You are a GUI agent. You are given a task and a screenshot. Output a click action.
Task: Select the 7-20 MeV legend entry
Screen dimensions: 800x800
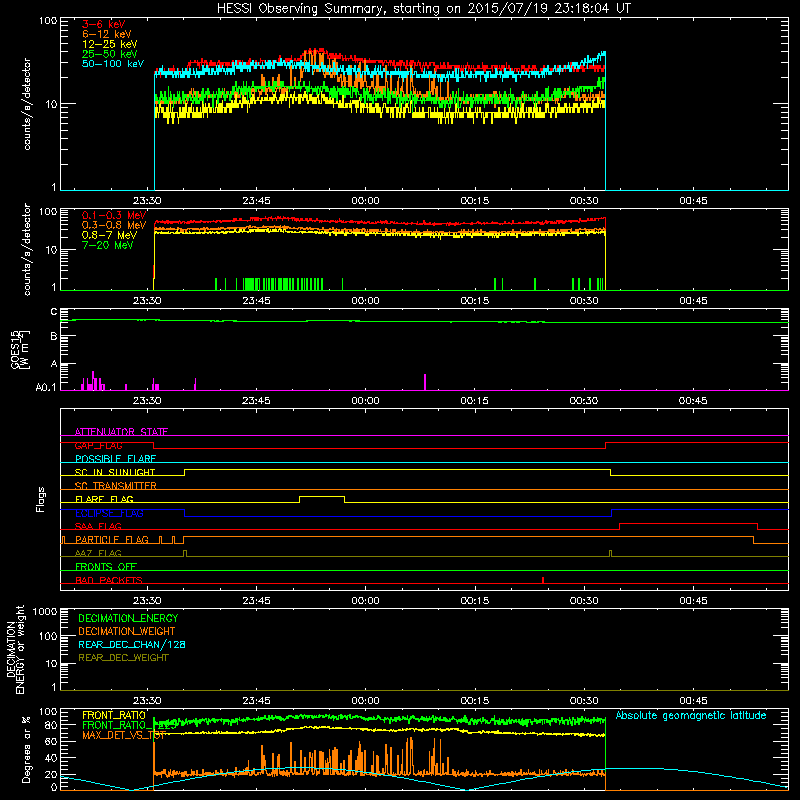(x=108, y=245)
